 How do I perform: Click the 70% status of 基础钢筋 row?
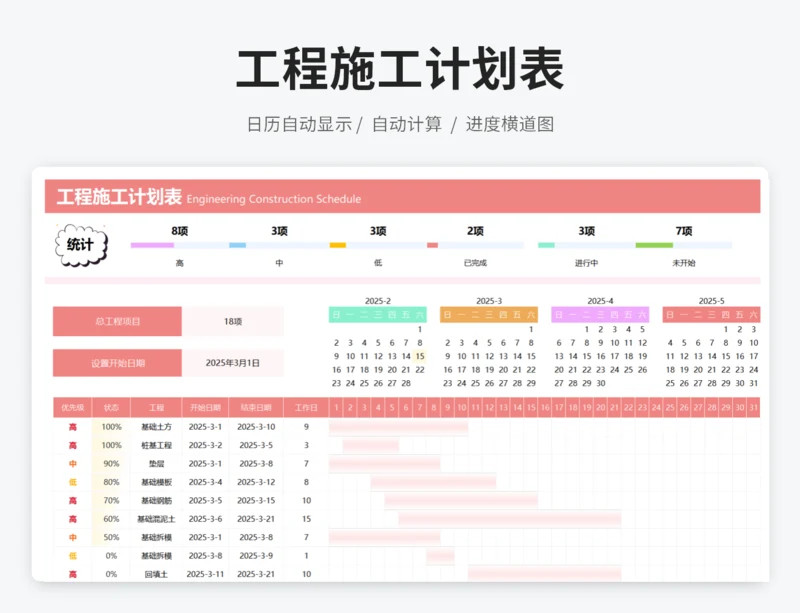point(111,500)
